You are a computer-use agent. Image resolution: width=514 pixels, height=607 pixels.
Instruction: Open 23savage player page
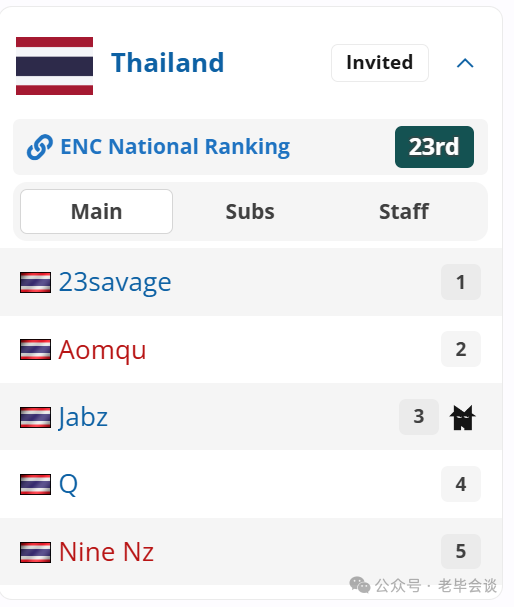[115, 282]
